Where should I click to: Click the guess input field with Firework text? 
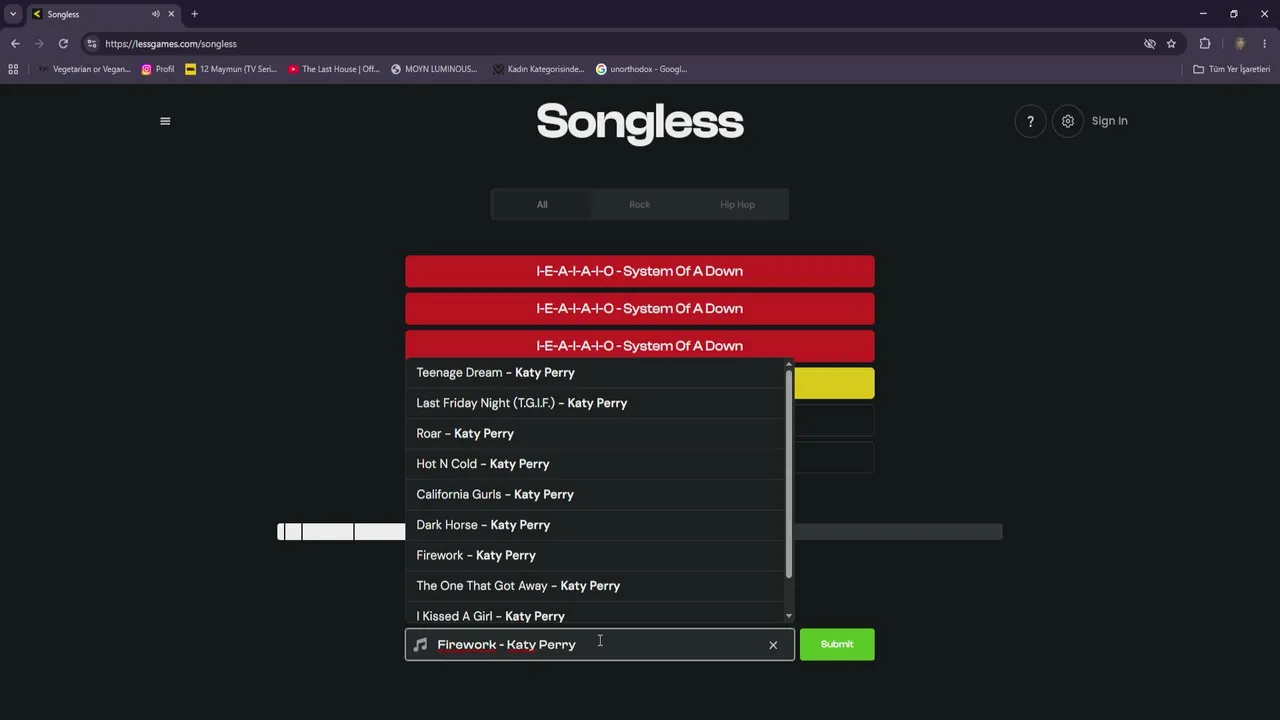point(600,645)
